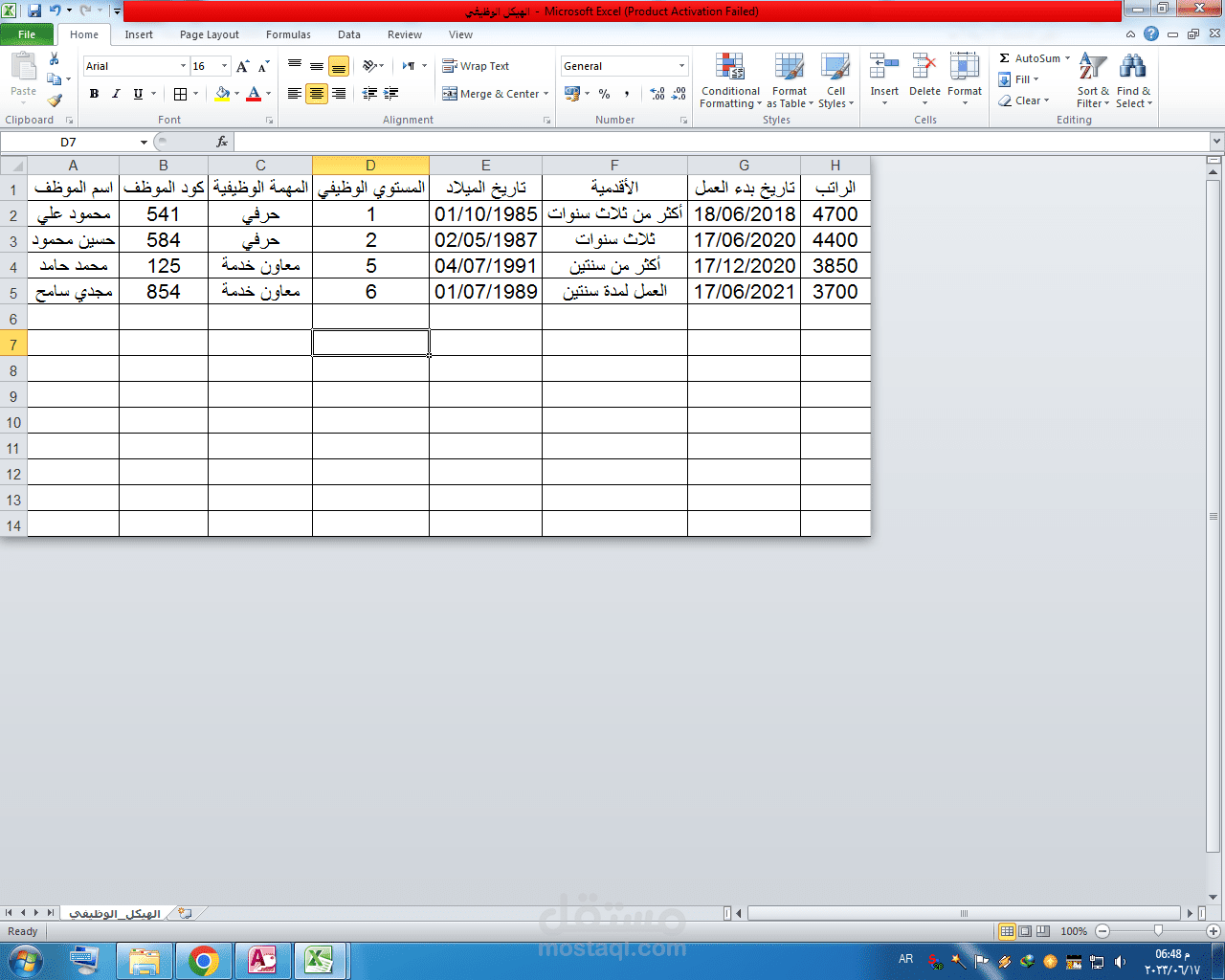
Task: Toggle Align Text Left
Action: [295, 94]
